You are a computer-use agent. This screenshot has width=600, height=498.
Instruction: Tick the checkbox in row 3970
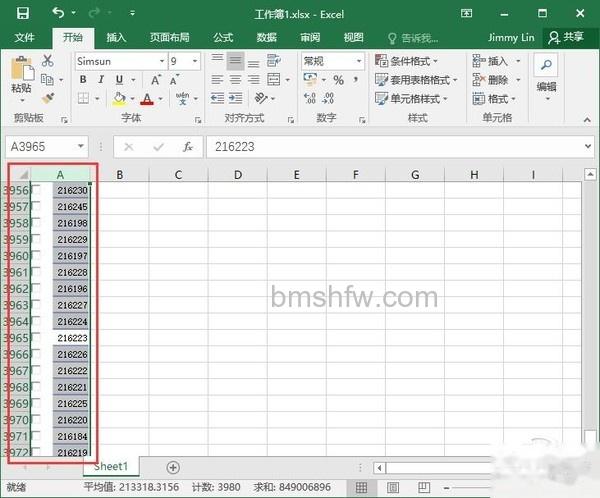pos(36,420)
